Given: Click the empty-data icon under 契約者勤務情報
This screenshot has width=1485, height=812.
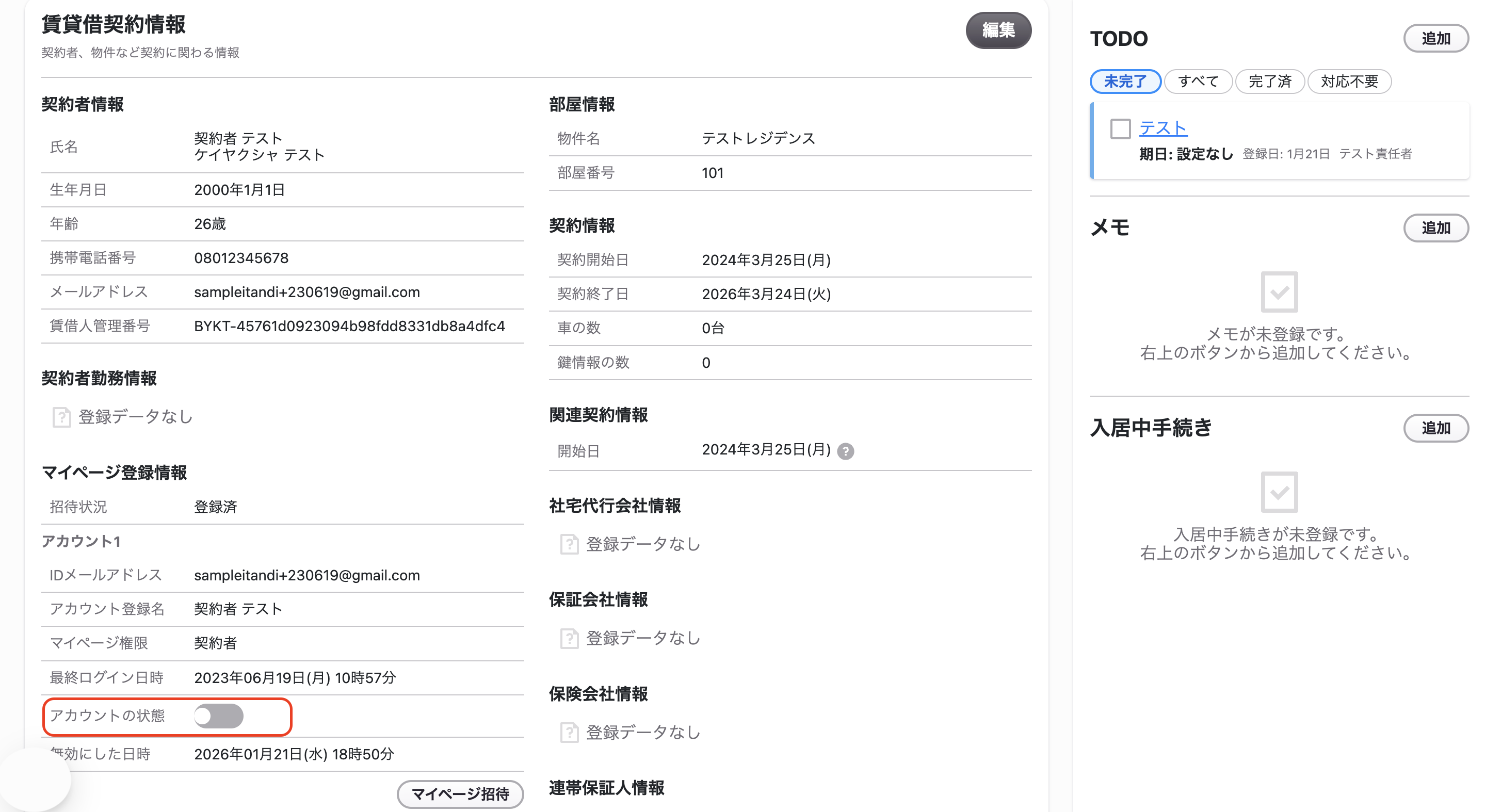Looking at the screenshot, I should point(61,417).
